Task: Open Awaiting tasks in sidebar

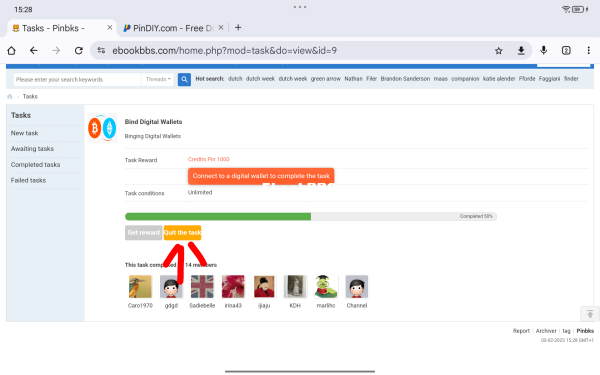Action: pos(32,148)
